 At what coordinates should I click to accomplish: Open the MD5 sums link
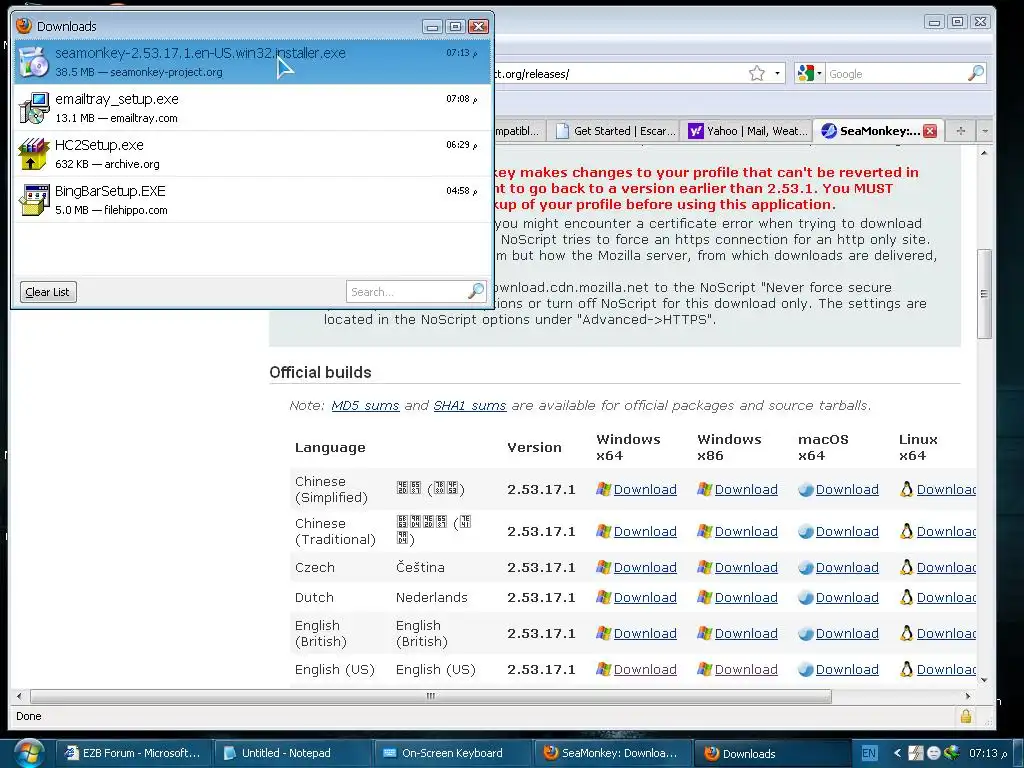(365, 406)
